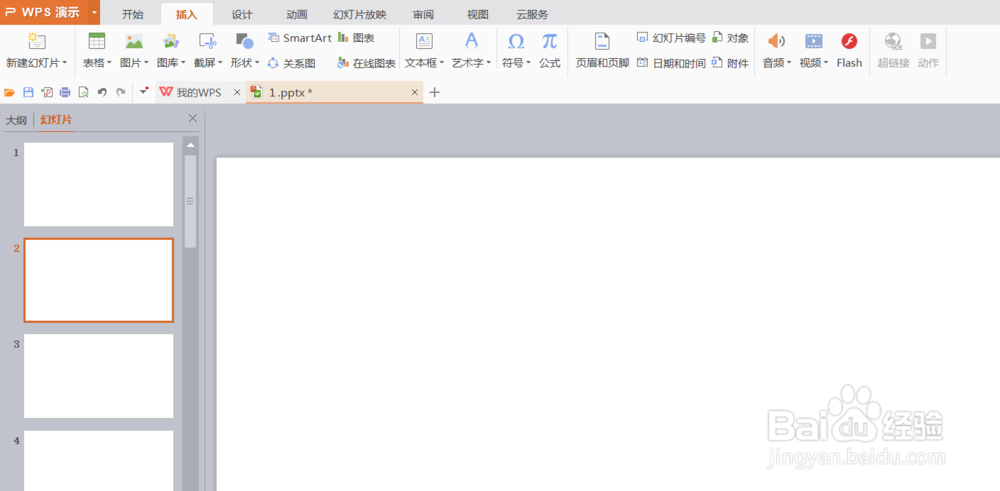Expand the 文本框 dropdown arrow
This screenshot has width=1000, height=491.
coord(441,63)
